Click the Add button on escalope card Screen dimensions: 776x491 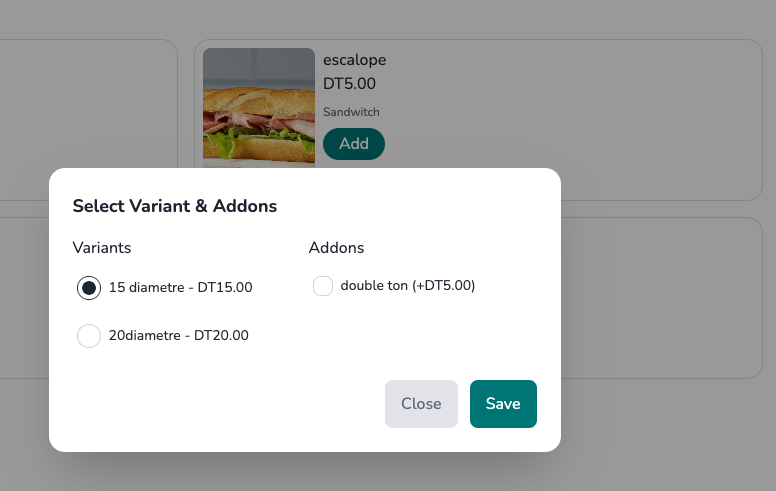coord(354,144)
